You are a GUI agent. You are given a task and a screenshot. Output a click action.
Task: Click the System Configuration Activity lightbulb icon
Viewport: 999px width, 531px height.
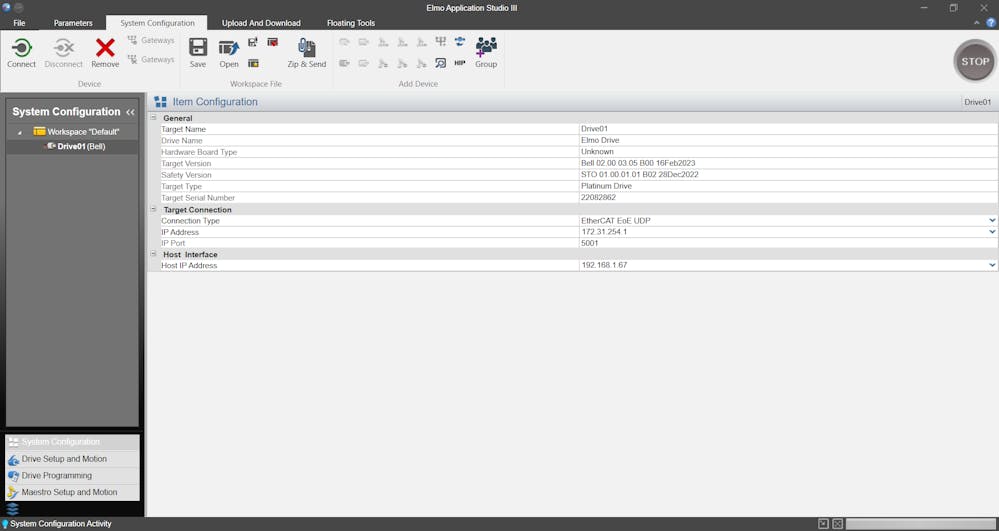pos(5,524)
